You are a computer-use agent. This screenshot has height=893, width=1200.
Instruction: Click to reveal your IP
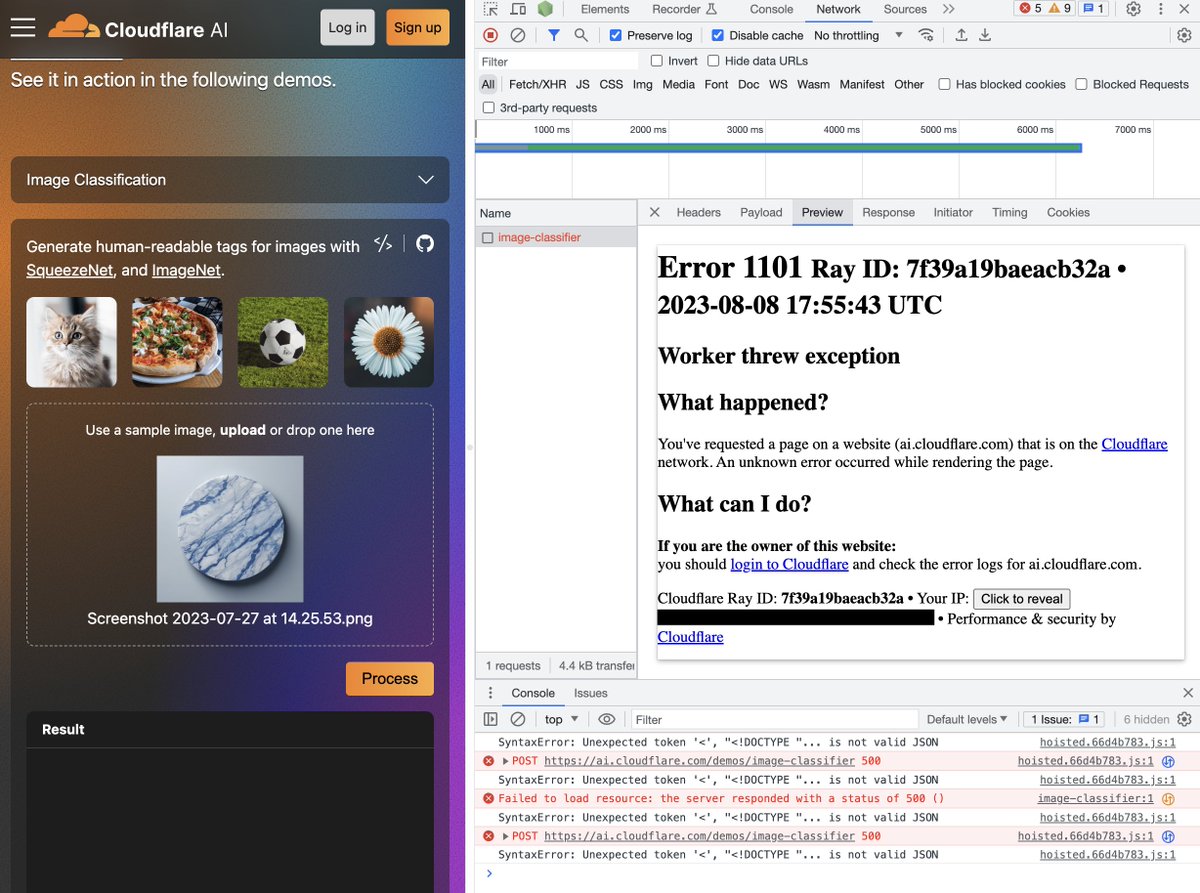click(x=1022, y=599)
